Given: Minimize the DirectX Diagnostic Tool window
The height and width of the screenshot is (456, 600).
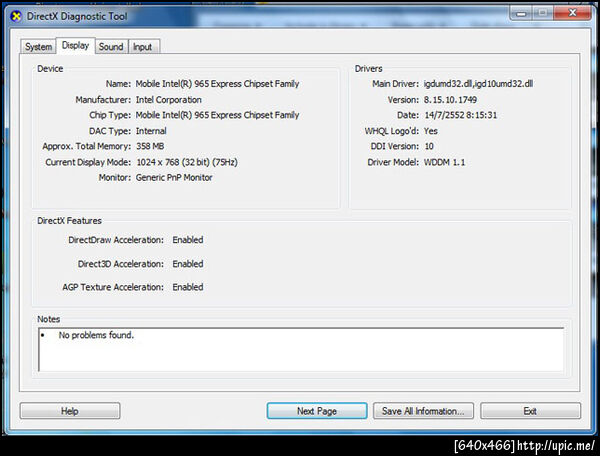Looking at the screenshot, I should coord(521,14).
